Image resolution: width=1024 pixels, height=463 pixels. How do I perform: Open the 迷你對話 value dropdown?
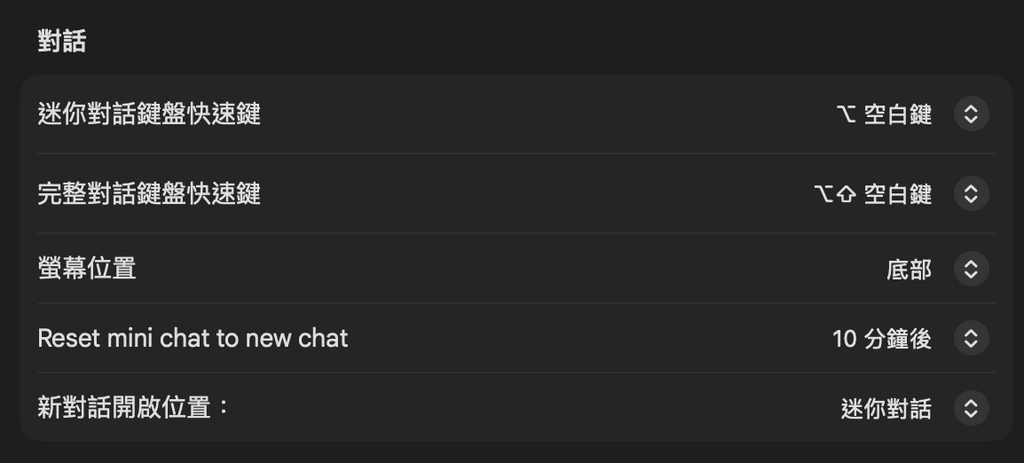(x=886, y=408)
